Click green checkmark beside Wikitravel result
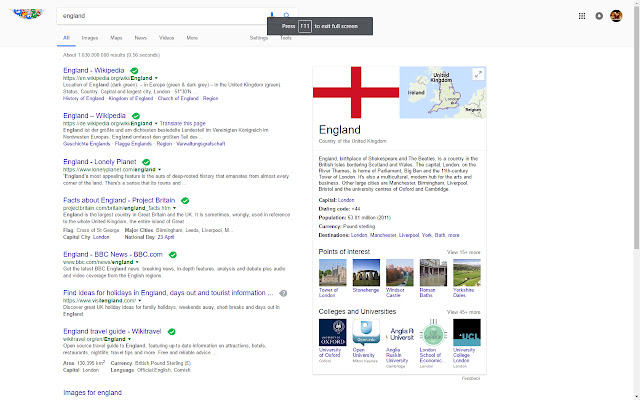 171,332
